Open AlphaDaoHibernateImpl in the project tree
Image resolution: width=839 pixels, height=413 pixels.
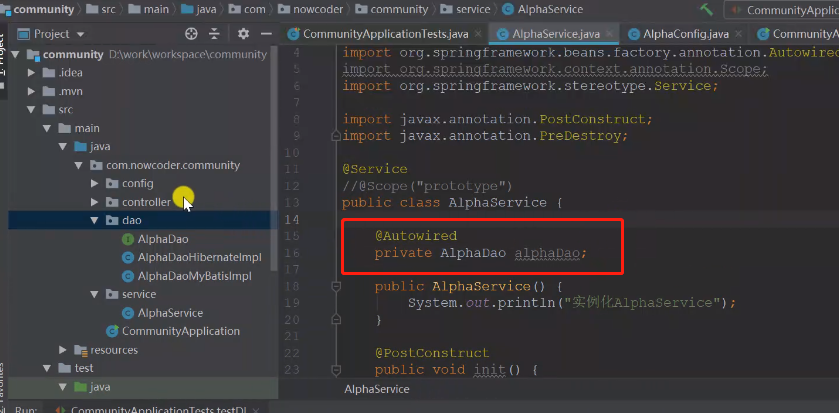pos(200,257)
